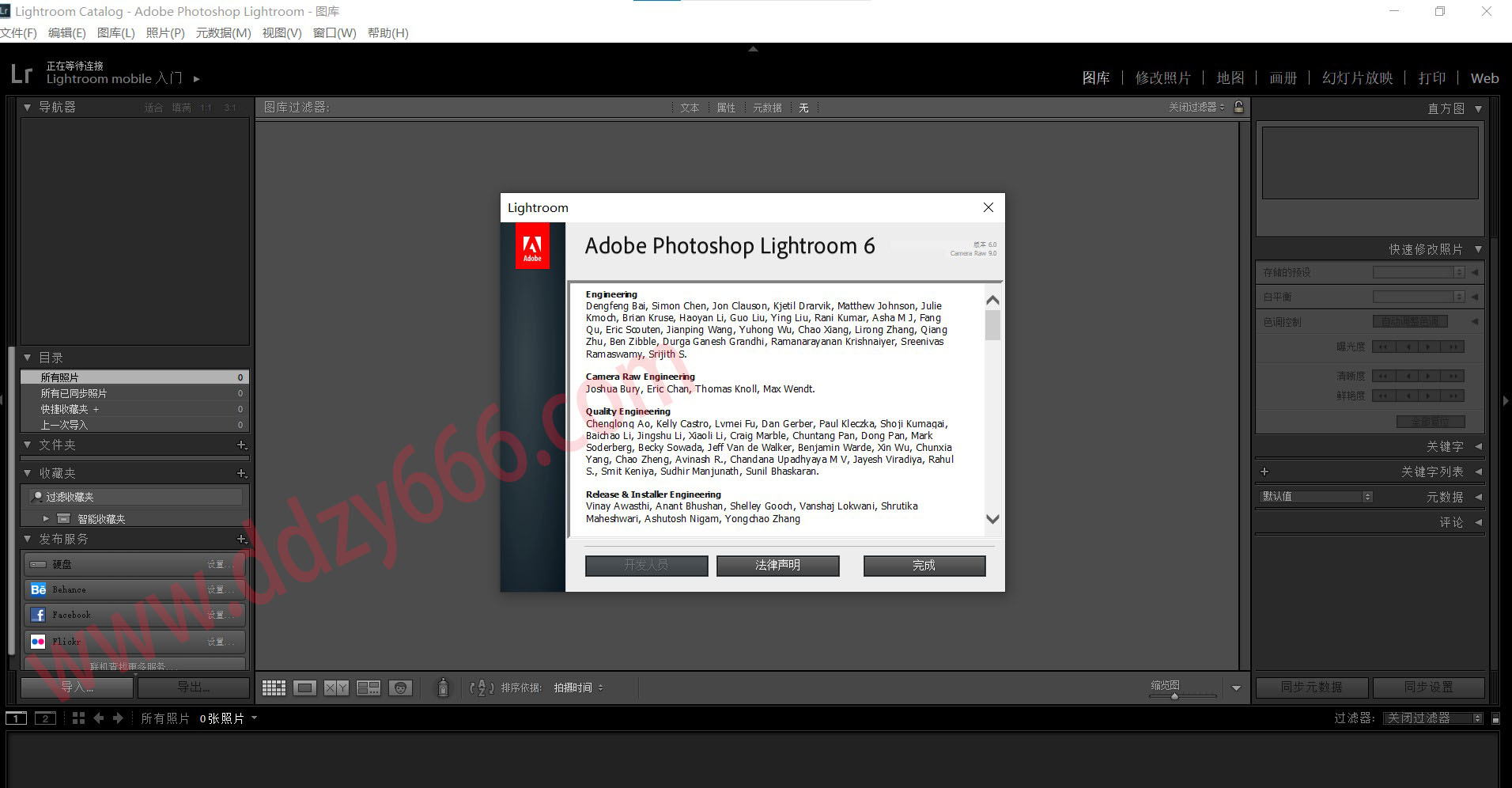Open XY compare view
1512x788 pixels.
click(x=336, y=688)
